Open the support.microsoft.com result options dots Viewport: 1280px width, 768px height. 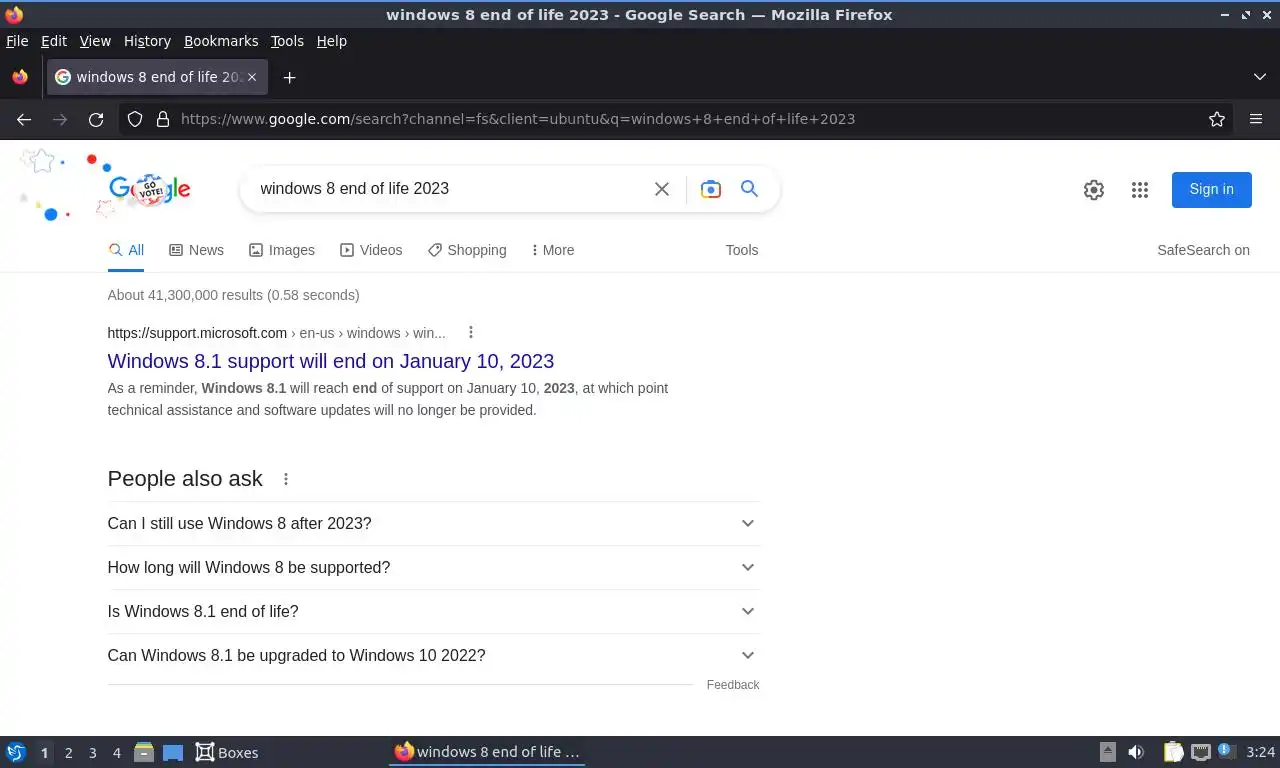[471, 333]
